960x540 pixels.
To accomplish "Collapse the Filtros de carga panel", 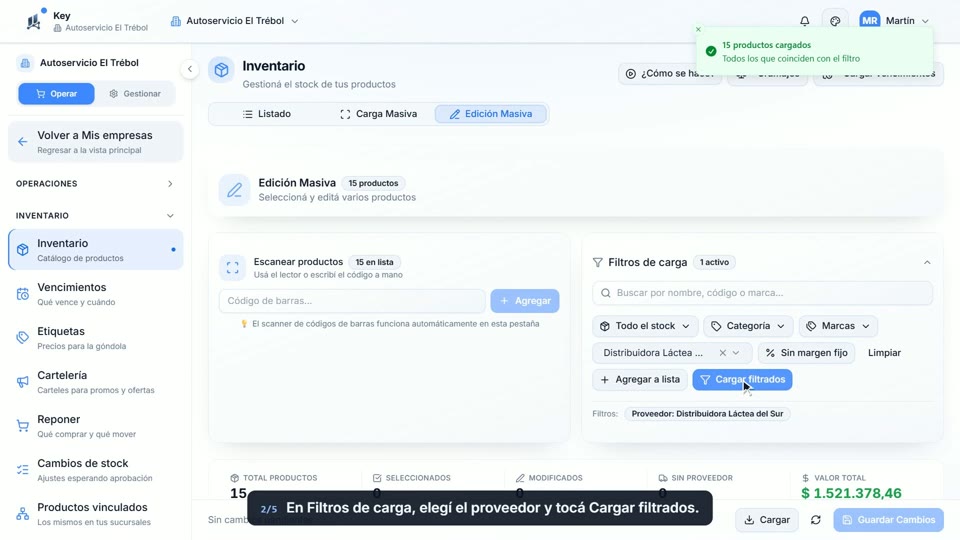I will [x=927, y=262].
